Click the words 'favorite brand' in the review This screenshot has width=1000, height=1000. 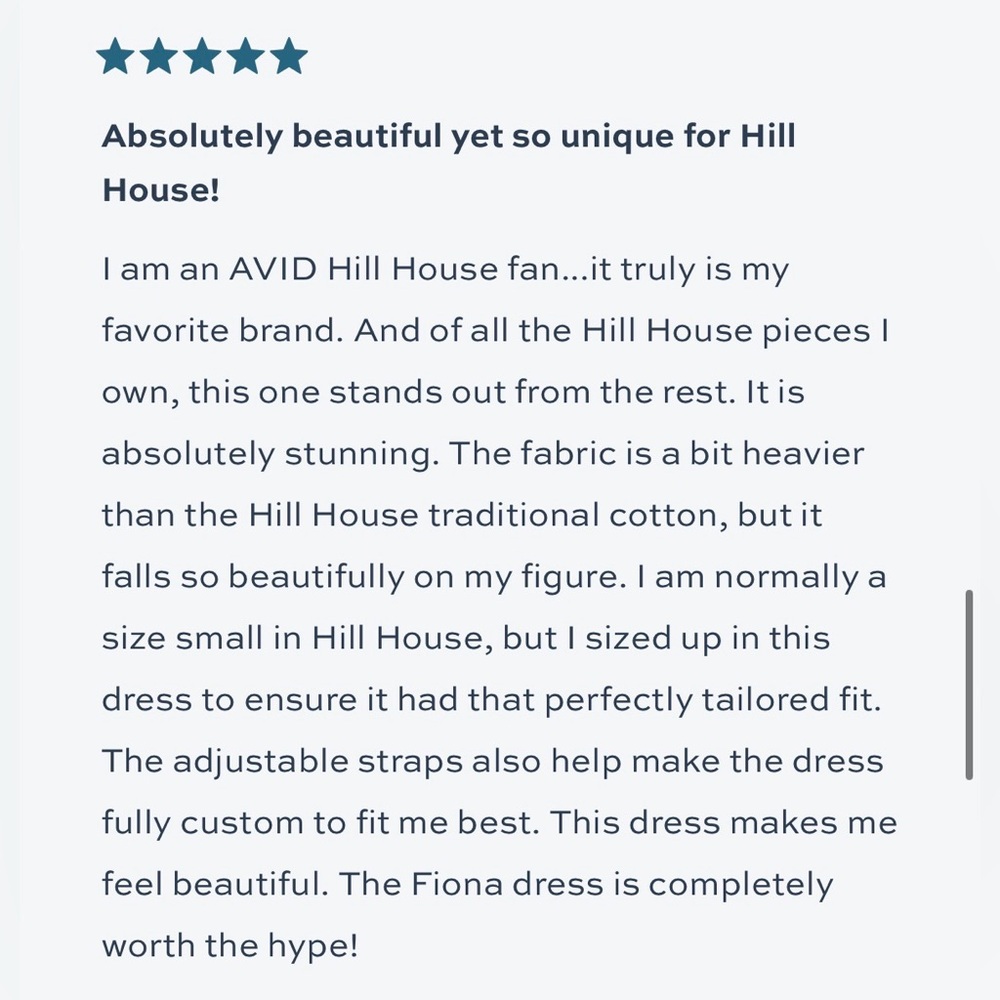tap(218, 330)
